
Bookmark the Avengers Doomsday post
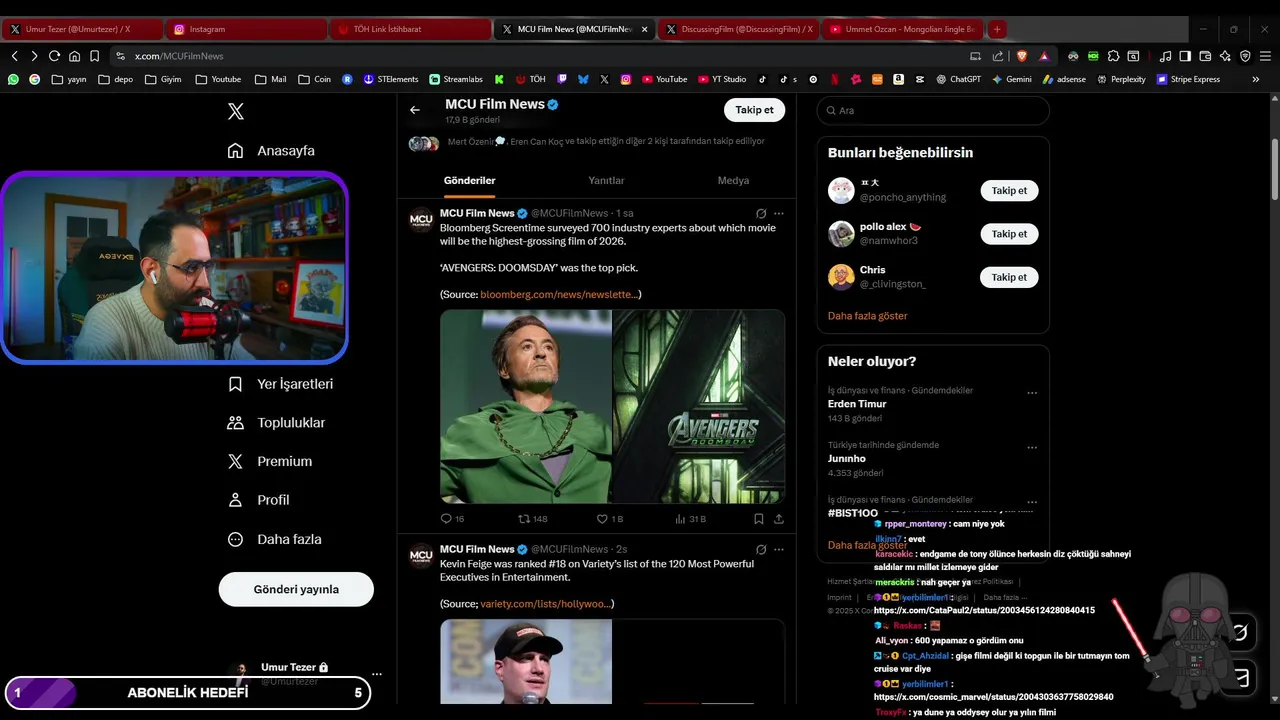tap(759, 519)
